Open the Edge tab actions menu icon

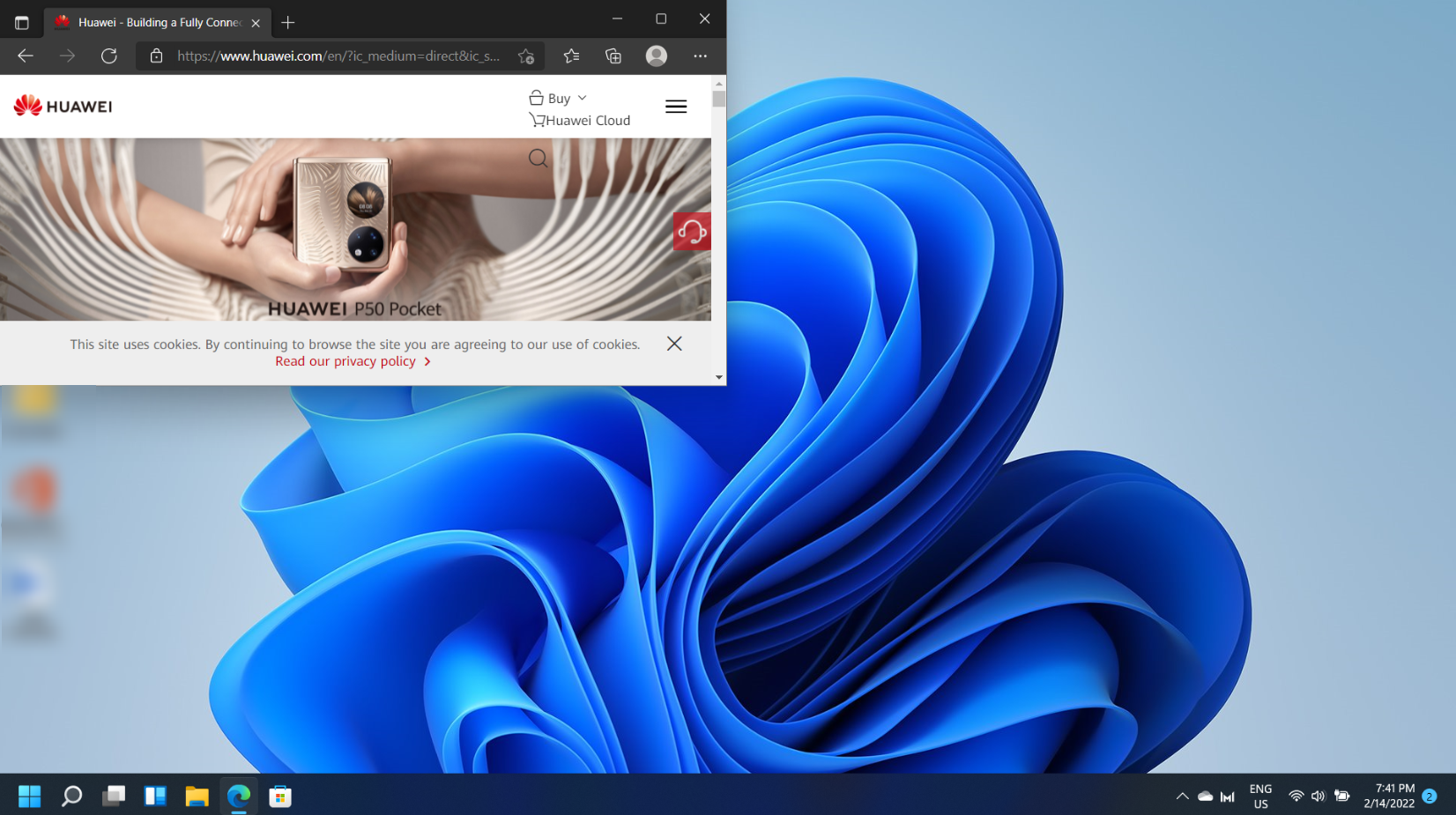(x=22, y=23)
